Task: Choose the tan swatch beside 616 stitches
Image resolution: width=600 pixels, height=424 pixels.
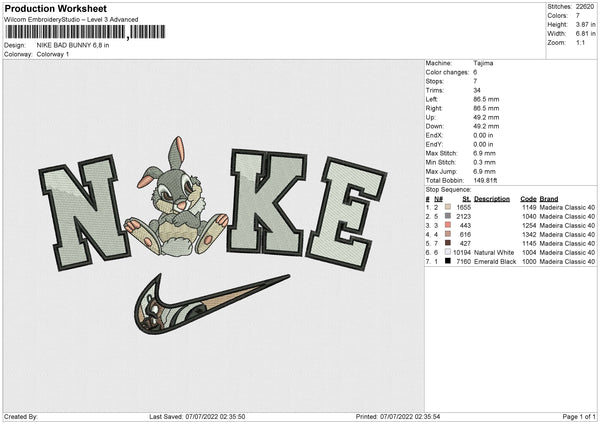Action: [448, 234]
